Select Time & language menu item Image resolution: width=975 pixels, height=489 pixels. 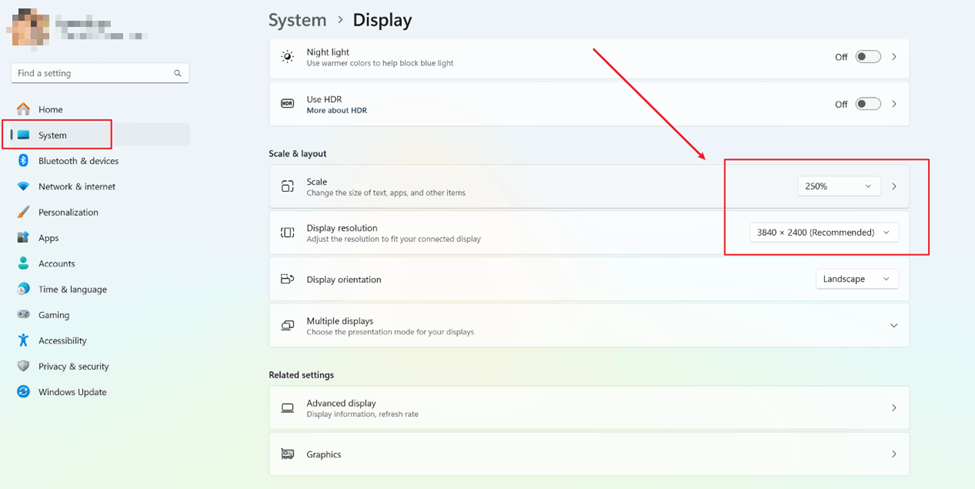99,289
